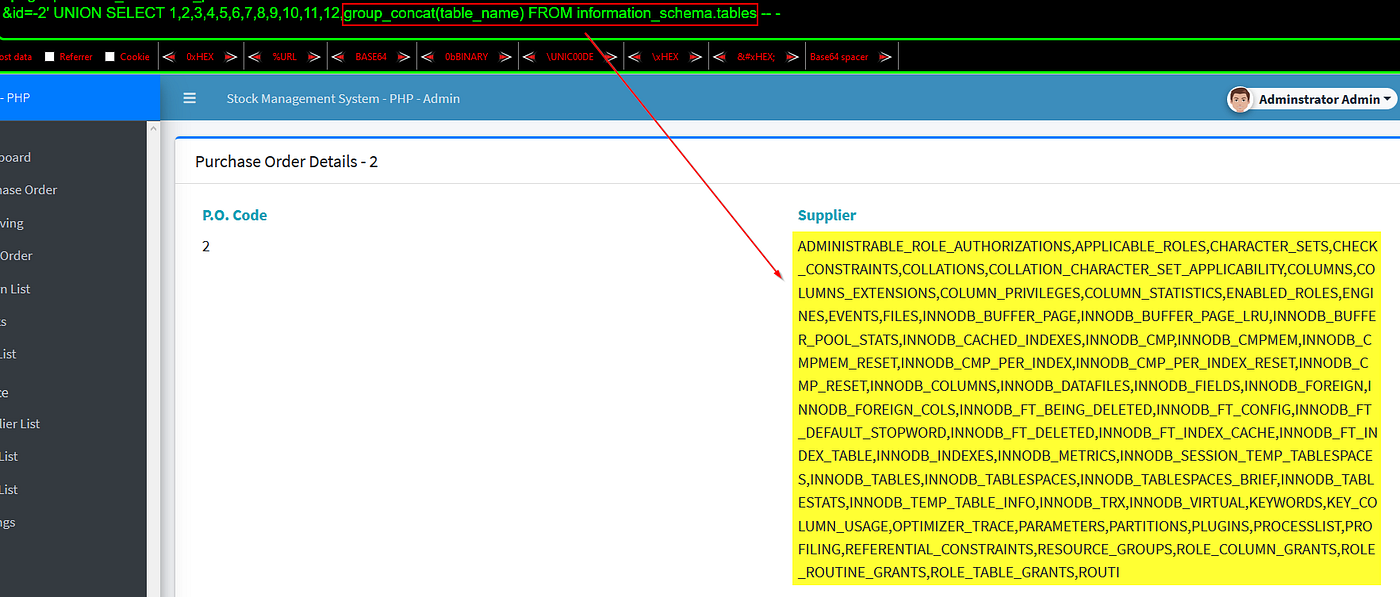
Task: Click the right arrow after Base64 spacer
Action: point(886,57)
